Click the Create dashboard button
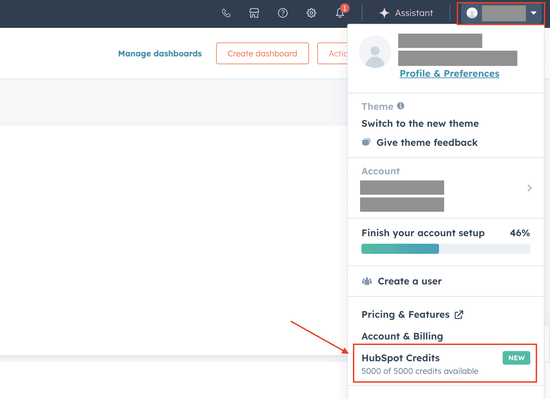Screen dimensions: 550x399 (262, 53)
